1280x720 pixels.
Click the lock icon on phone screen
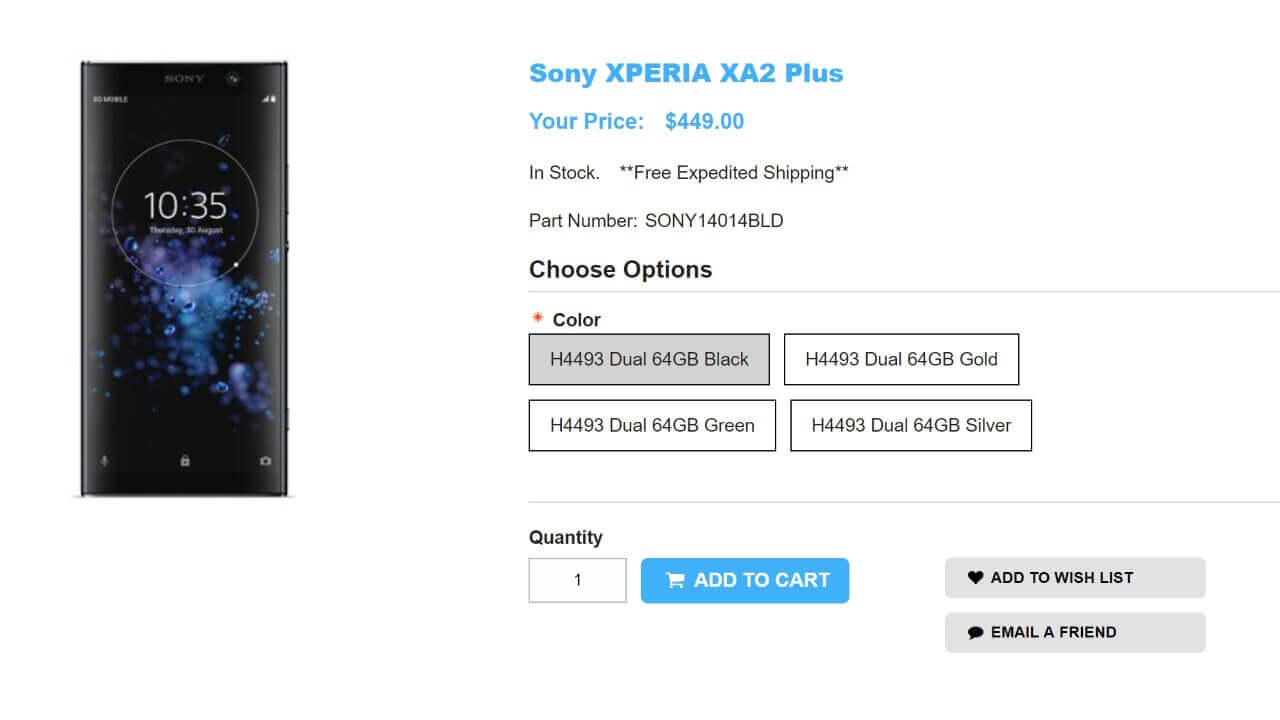(185, 461)
